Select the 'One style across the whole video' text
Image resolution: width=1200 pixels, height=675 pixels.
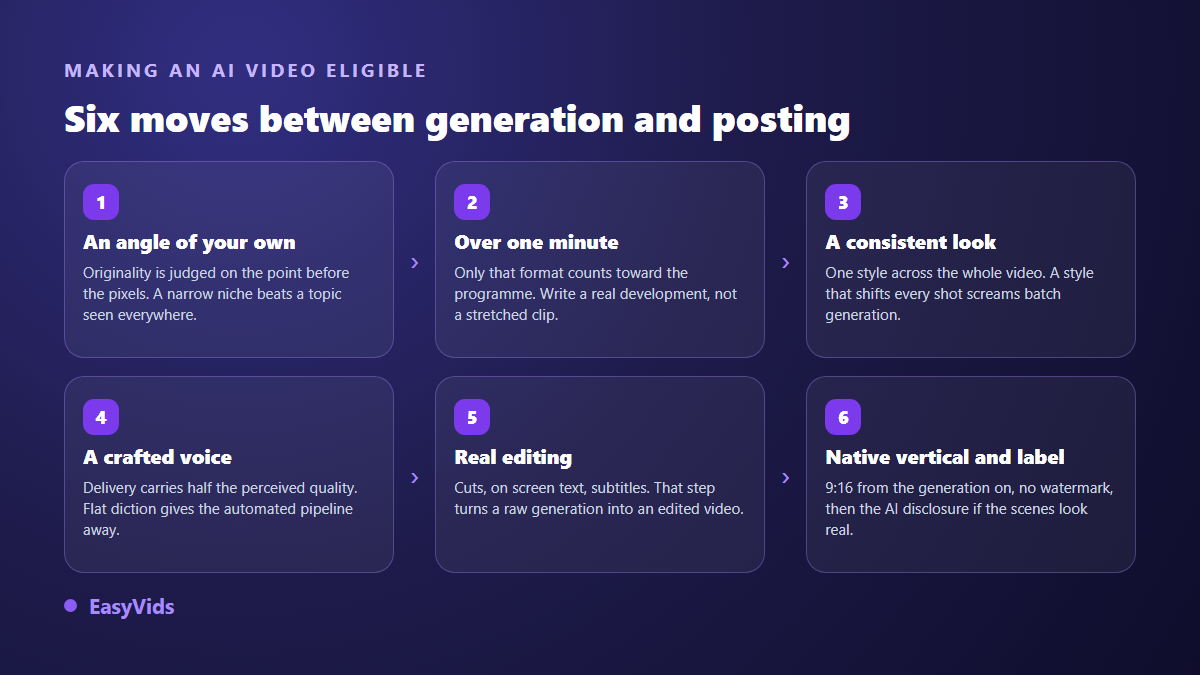[959, 294]
